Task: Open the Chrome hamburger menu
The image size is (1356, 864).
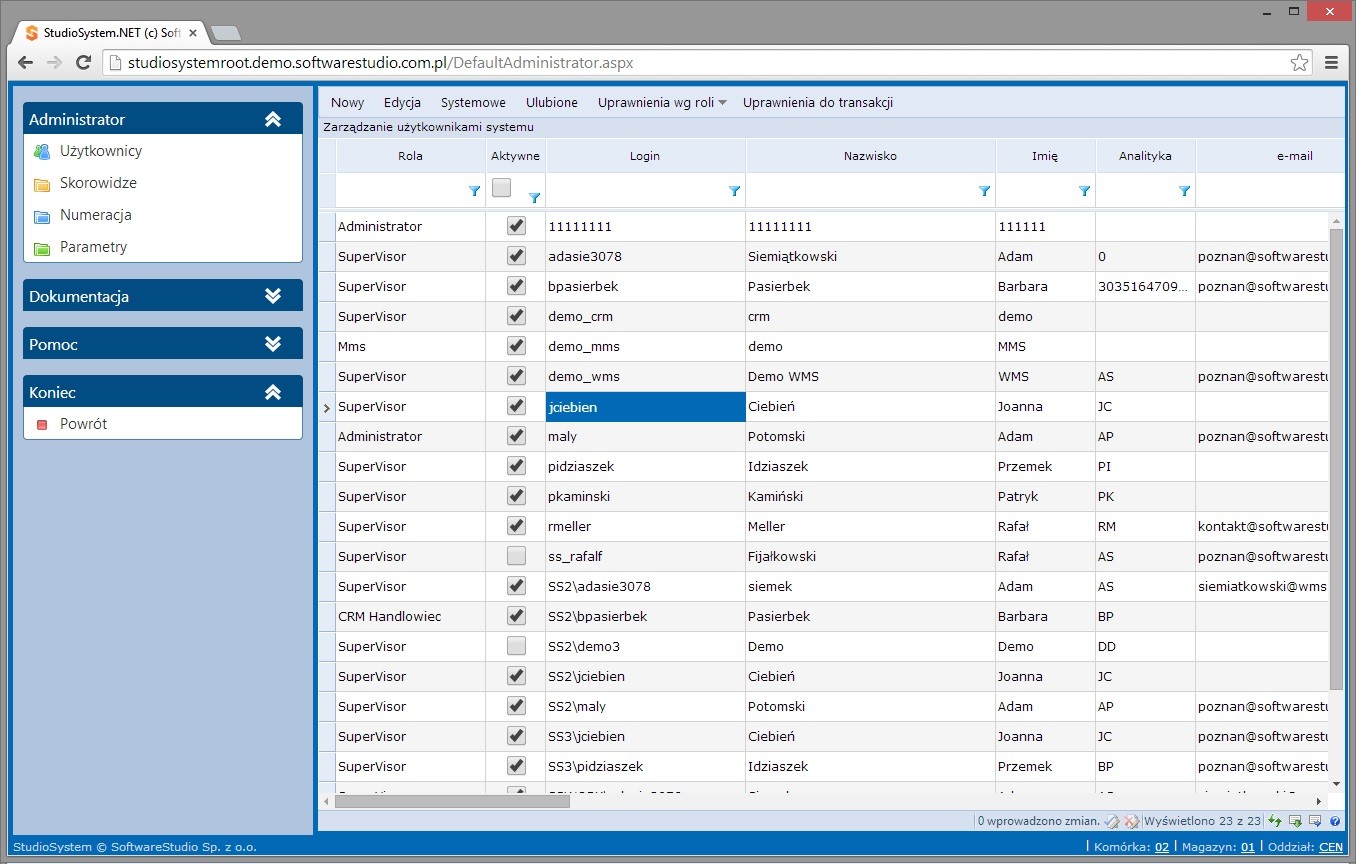Action: [1331, 62]
